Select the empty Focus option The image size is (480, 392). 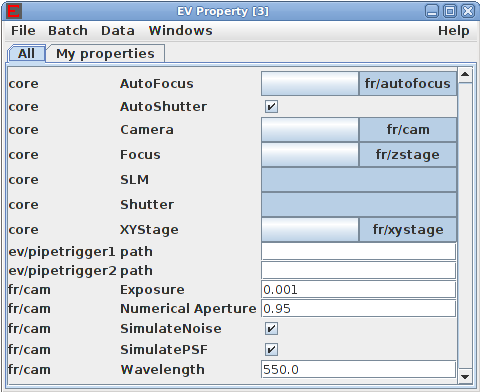click(x=310, y=155)
